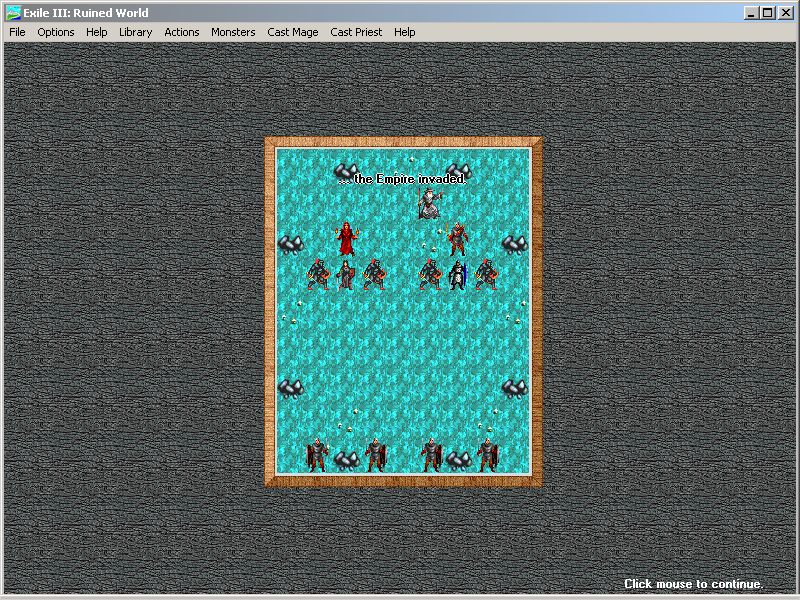Image resolution: width=800 pixels, height=600 pixels.
Task: Open the Monsters menu
Action: click(x=233, y=32)
